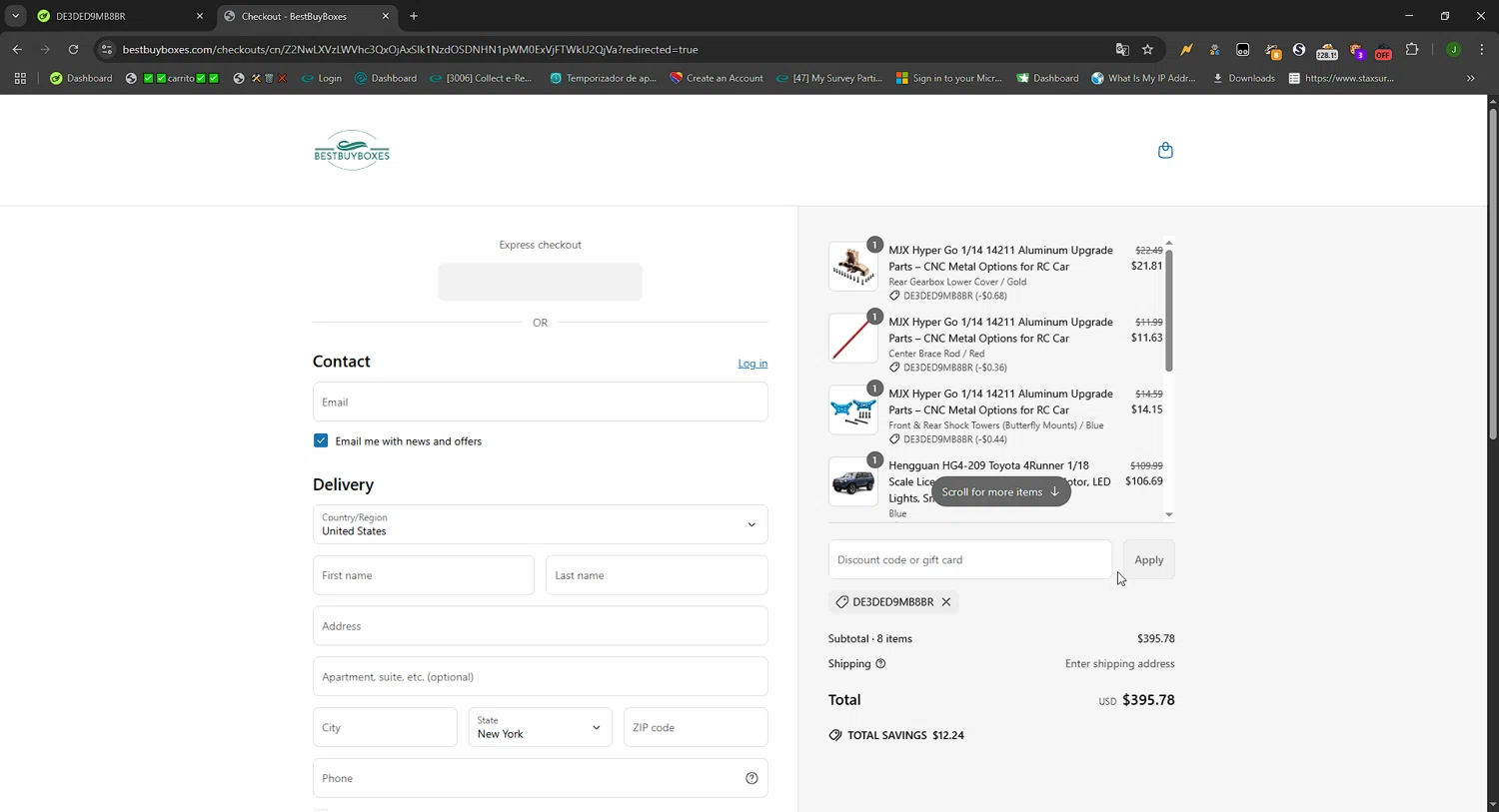The width and height of the screenshot is (1499, 812).
Task: Open the Country/Region dropdown
Action: (x=540, y=524)
